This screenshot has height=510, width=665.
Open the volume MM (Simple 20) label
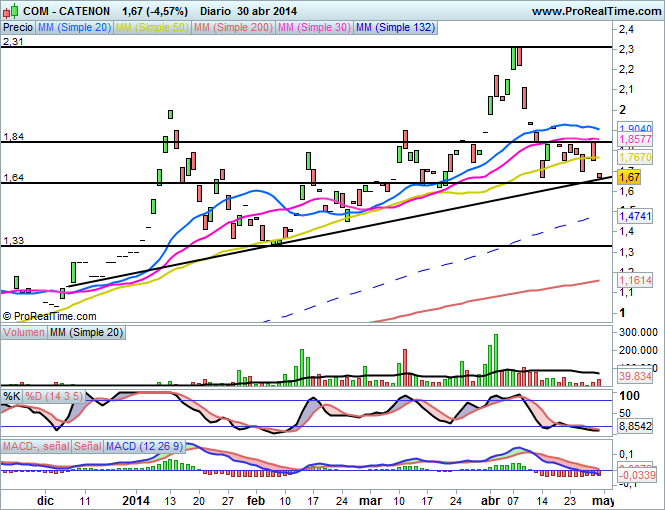tap(87, 332)
